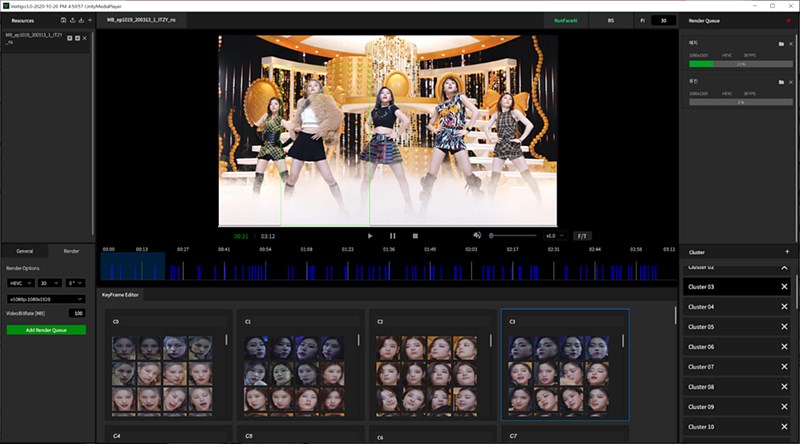800x444 pixels.
Task: Click the RunFaceAI button
Action: 566,20
